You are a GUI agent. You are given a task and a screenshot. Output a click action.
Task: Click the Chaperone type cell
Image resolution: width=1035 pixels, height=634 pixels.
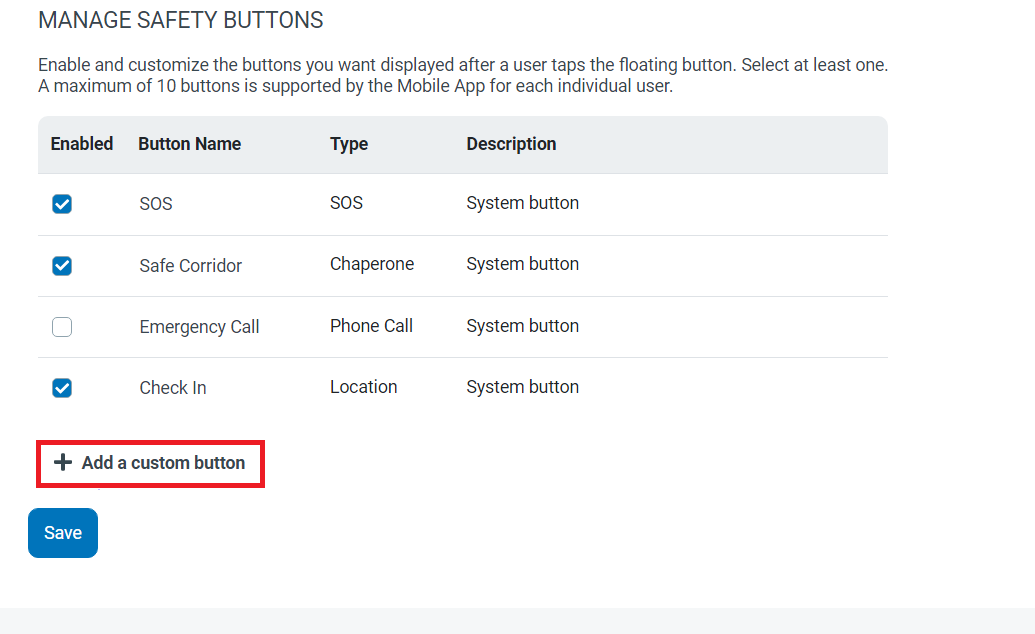372,264
